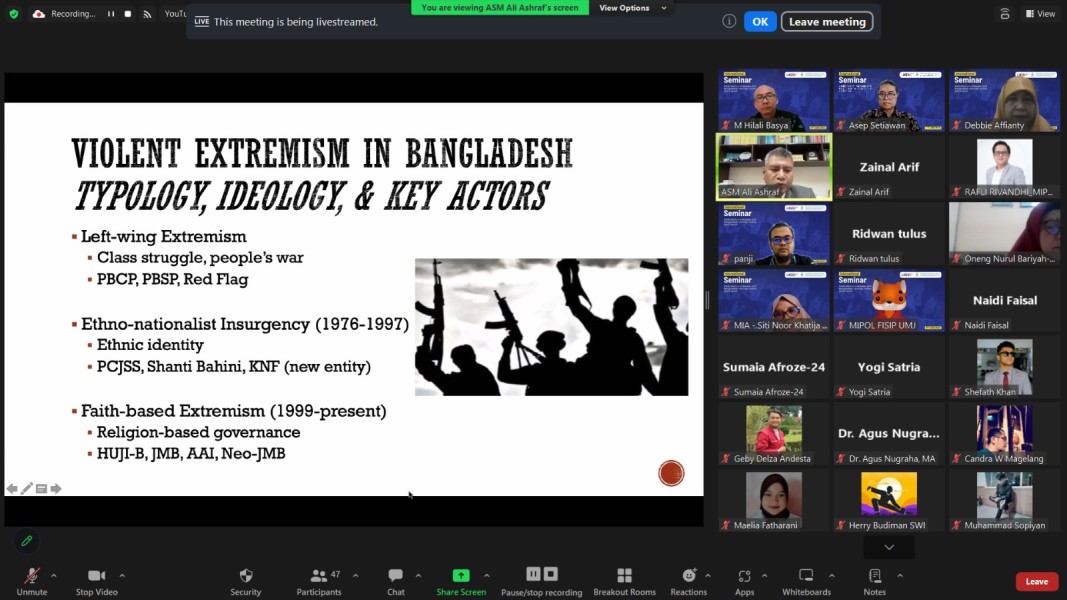Click the livestream broadcast icon

[147, 14]
